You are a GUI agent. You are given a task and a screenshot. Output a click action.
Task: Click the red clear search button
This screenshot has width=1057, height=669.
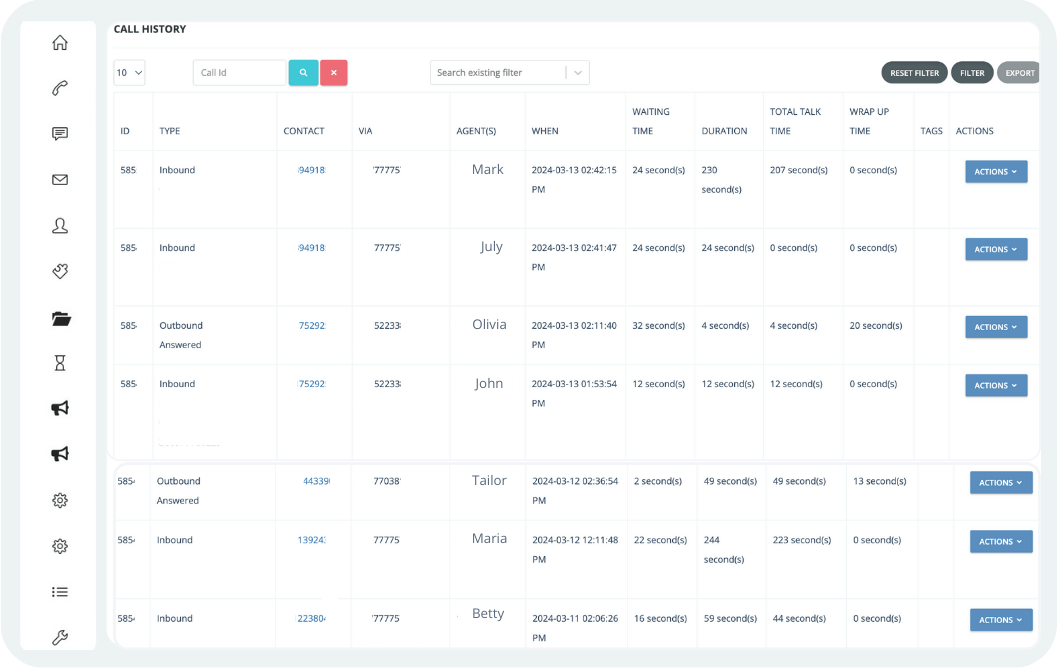tap(333, 72)
